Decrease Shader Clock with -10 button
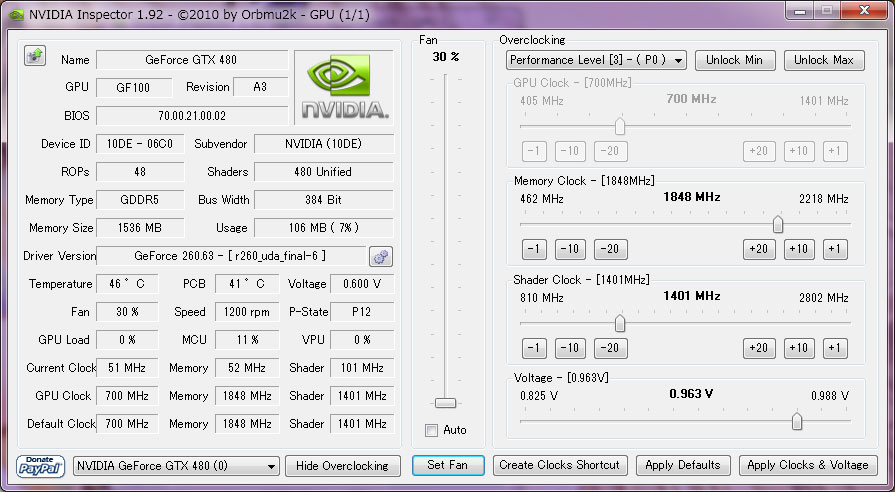895x492 pixels. [570, 348]
